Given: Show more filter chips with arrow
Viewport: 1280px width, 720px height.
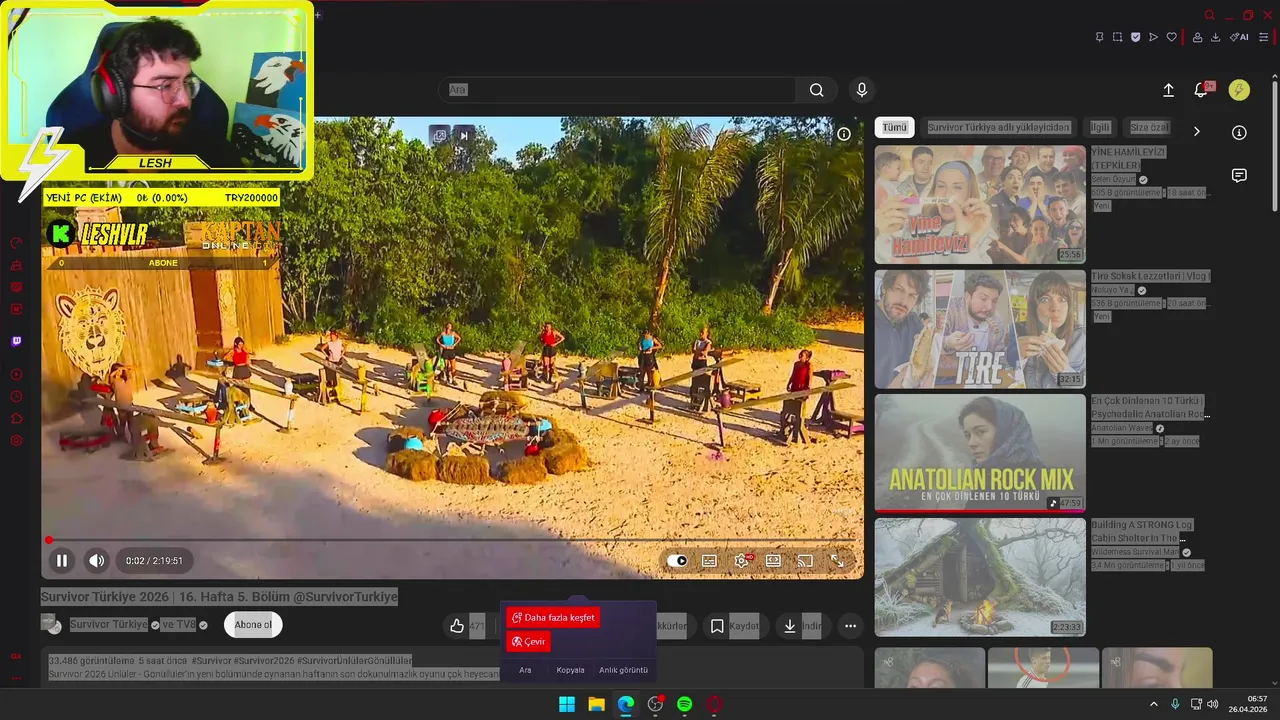Looking at the screenshot, I should coord(1196,131).
